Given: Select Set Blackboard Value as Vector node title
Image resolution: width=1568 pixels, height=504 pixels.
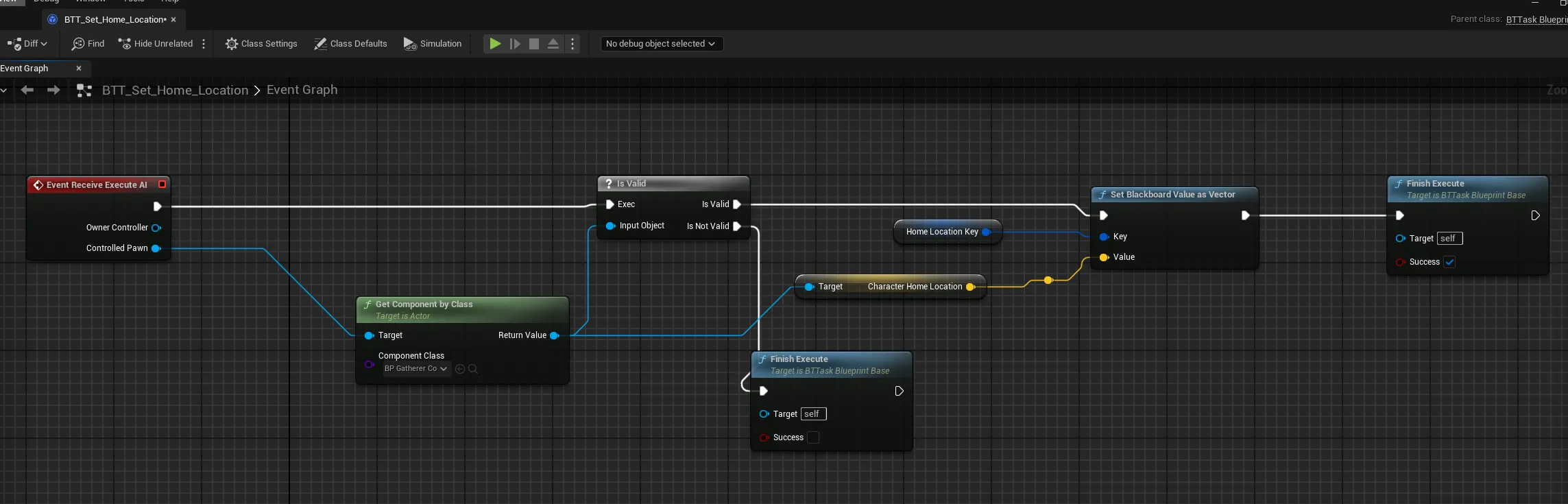Looking at the screenshot, I should (x=1172, y=195).
